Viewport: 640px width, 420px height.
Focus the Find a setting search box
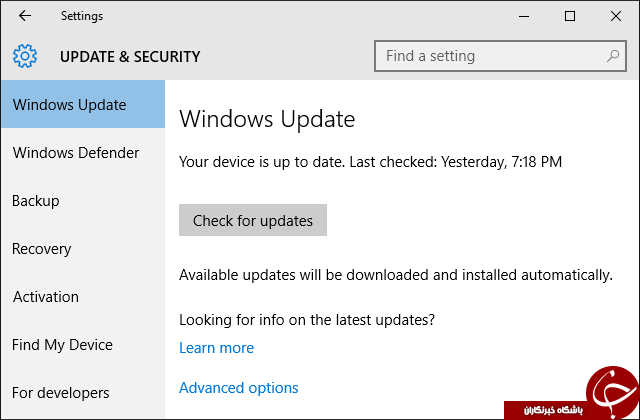click(x=500, y=56)
